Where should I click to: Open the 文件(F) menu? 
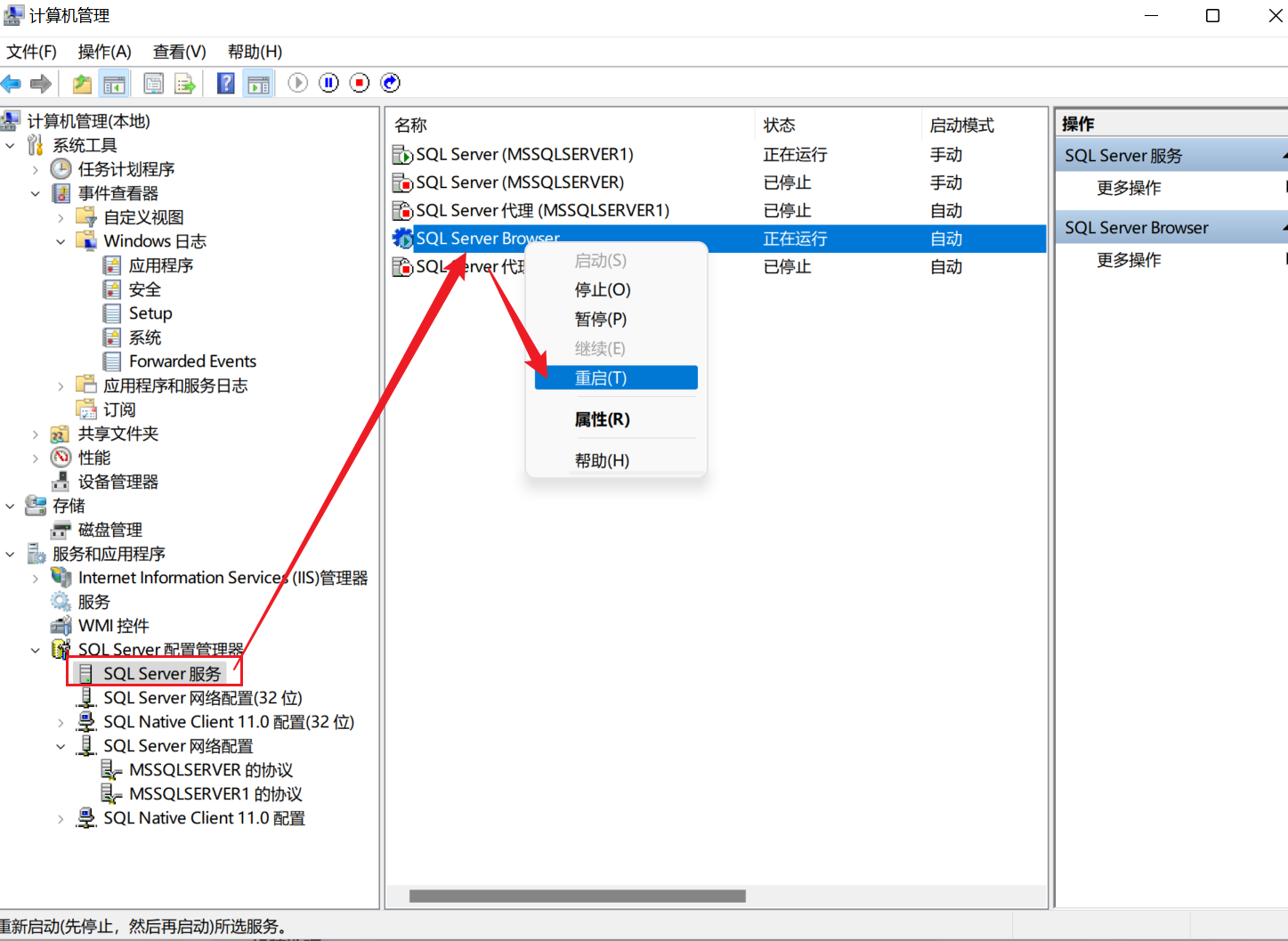[31, 52]
